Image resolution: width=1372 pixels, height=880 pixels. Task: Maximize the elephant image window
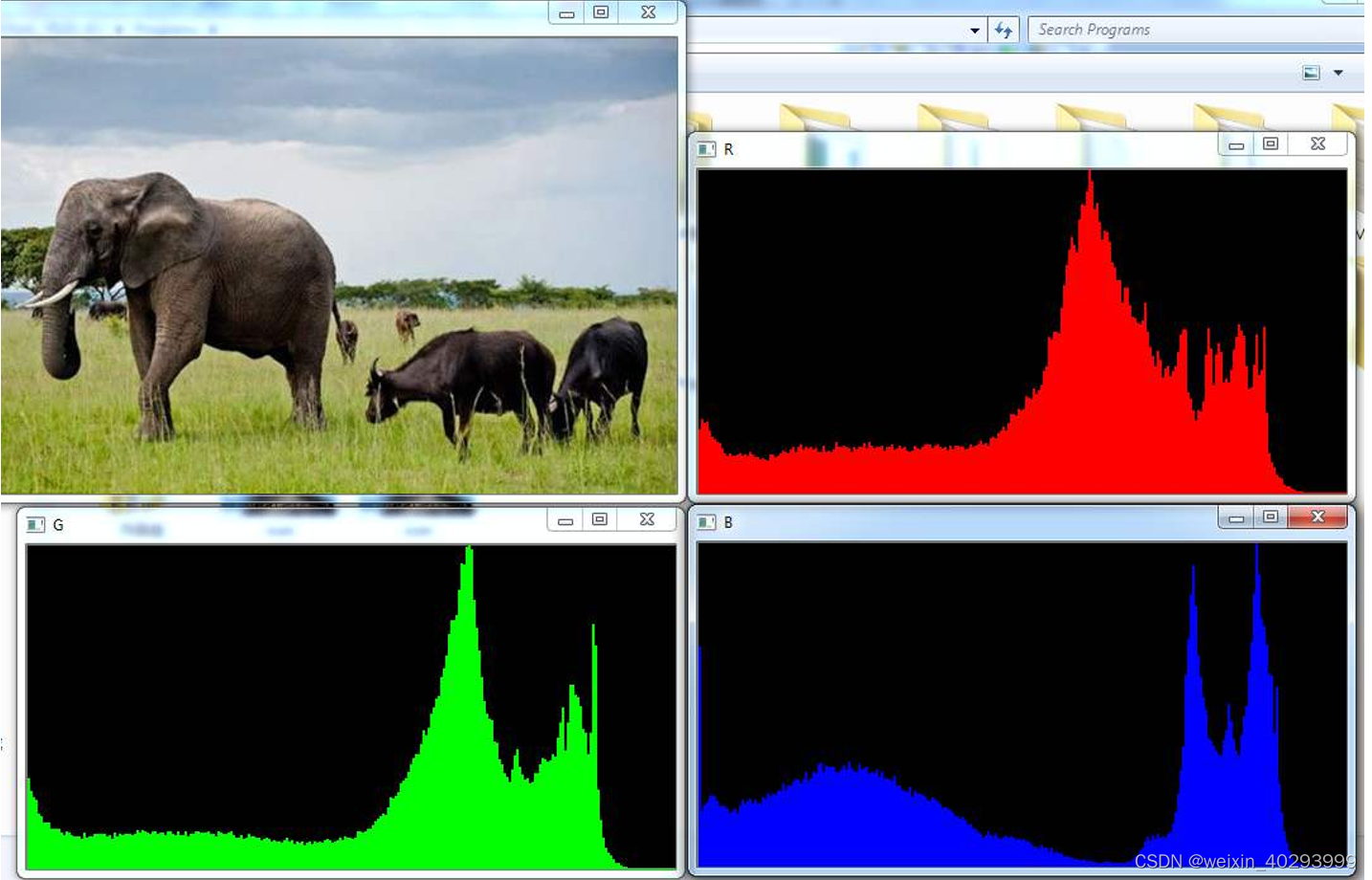[601, 12]
